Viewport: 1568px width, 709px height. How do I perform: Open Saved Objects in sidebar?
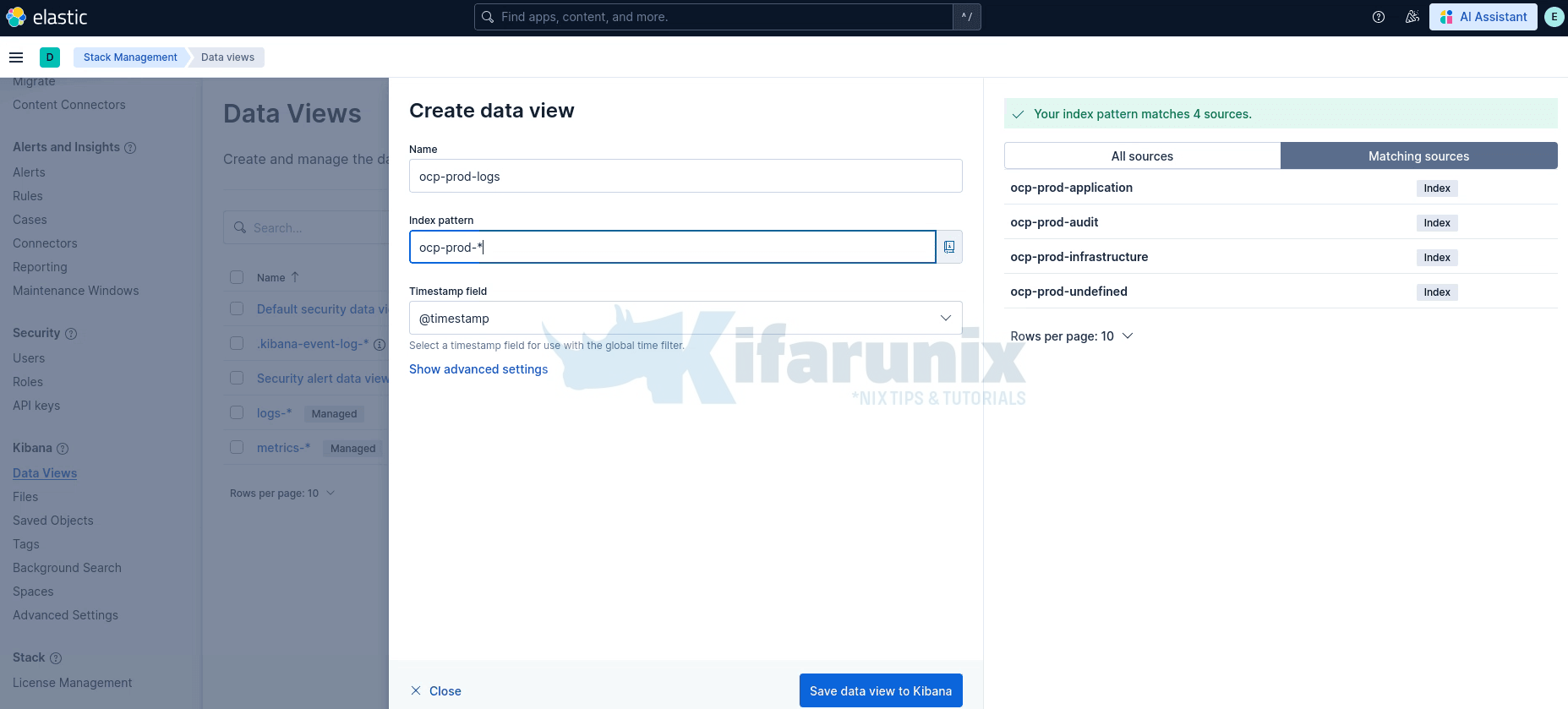pos(53,521)
